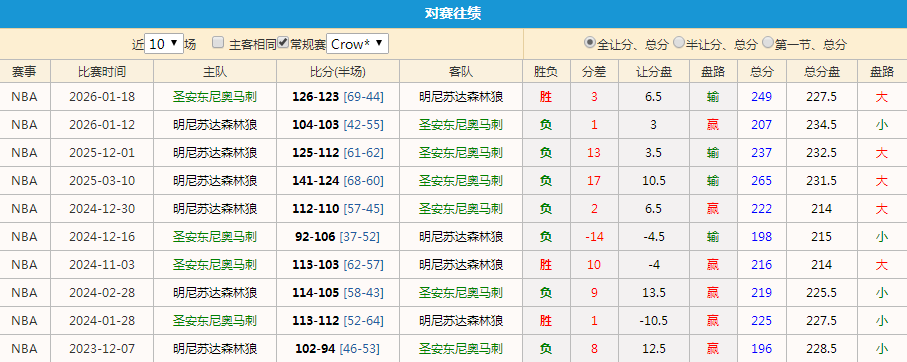Click the 胜负 column header
This screenshot has width=907, height=362.
click(x=546, y=72)
